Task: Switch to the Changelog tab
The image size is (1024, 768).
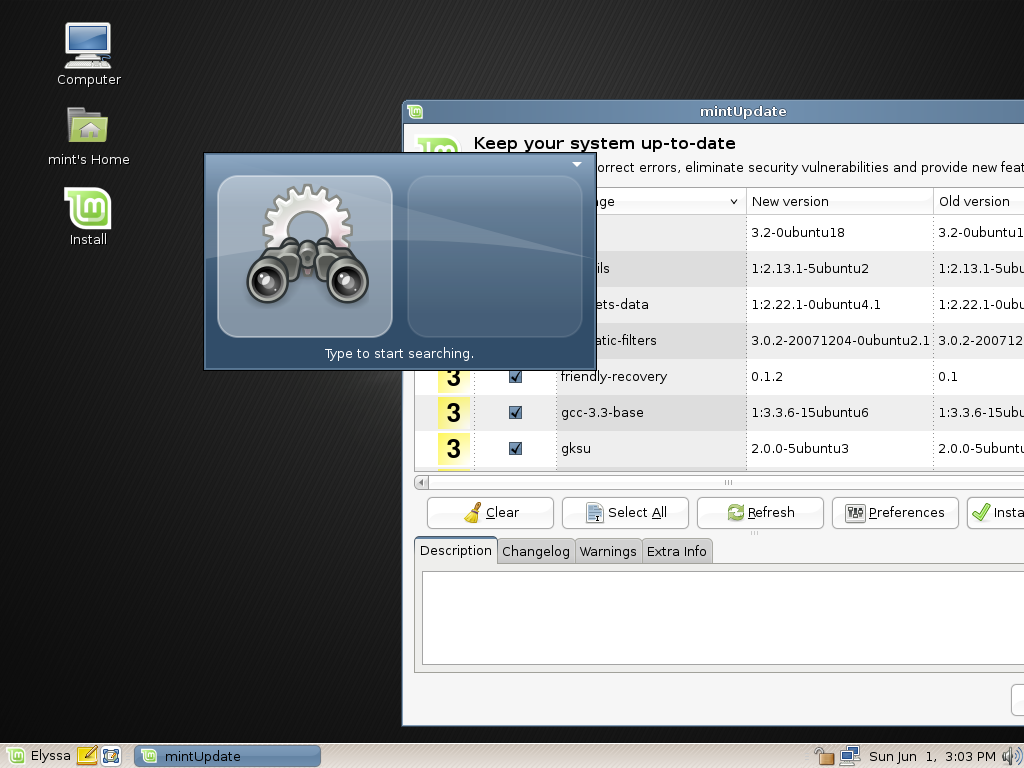Action: coord(536,552)
